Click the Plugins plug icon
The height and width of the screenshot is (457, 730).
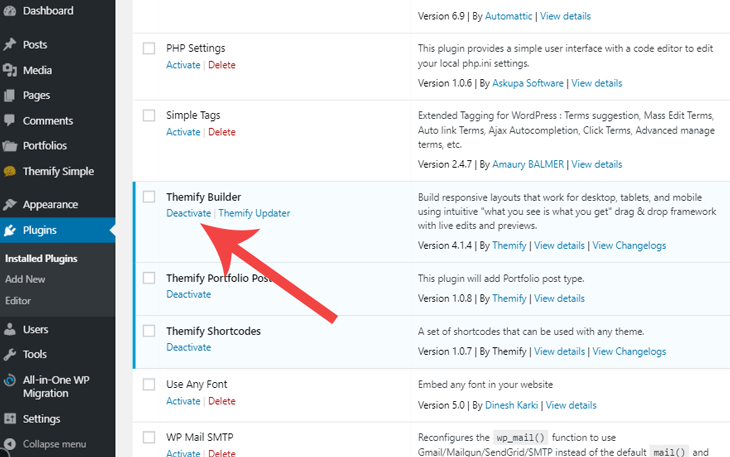9,230
